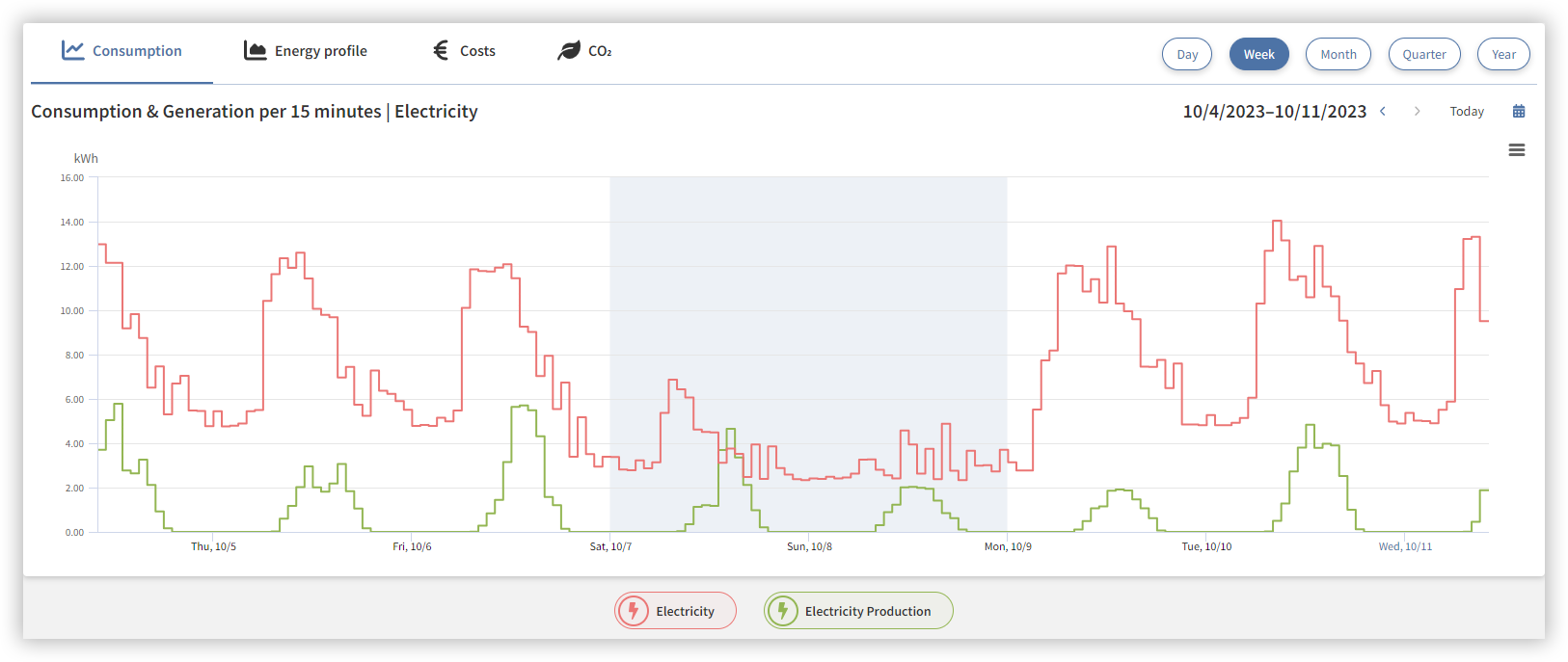The height and width of the screenshot is (662, 1568).
Task: Click the date range 10/4/2023–10/11/2023
Action: [1275, 111]
